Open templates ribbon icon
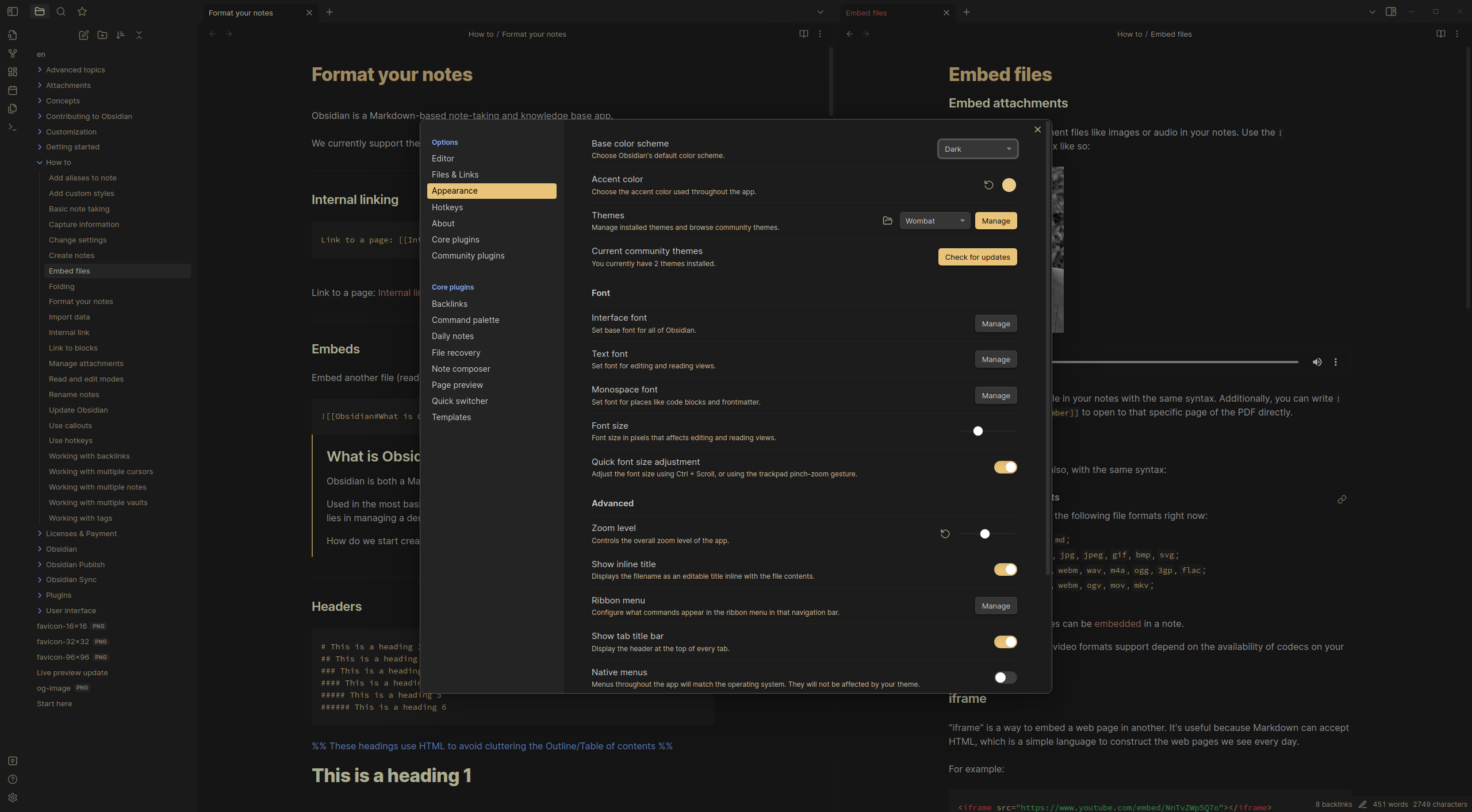Image resolution: width=1472 pixels, height=812 pixels. click(x=13, y=109)
